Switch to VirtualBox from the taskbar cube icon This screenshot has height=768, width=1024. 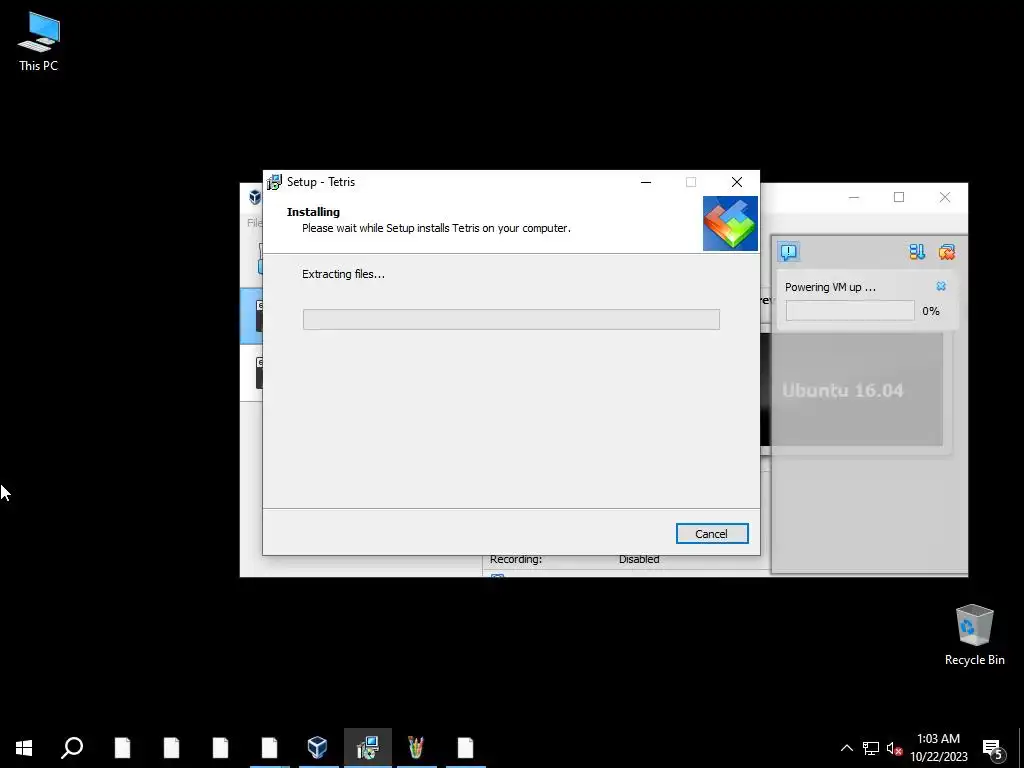[x=317, y=747]
